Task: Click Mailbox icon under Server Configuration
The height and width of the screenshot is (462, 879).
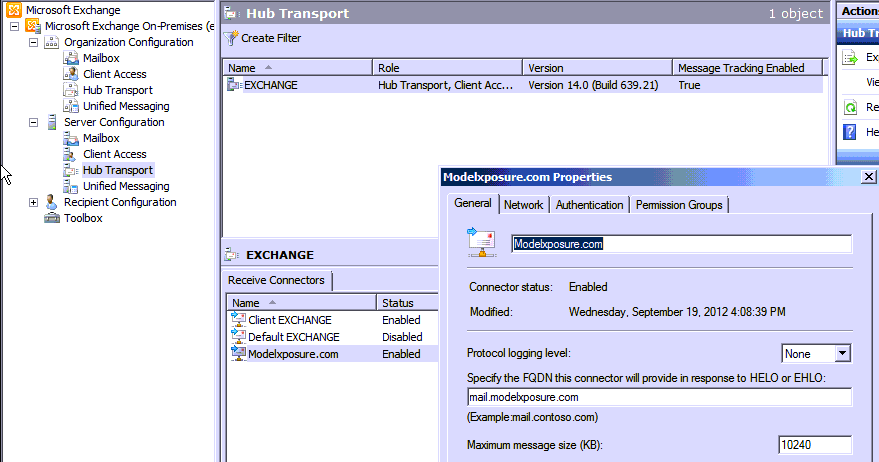Action: (71, 138)
